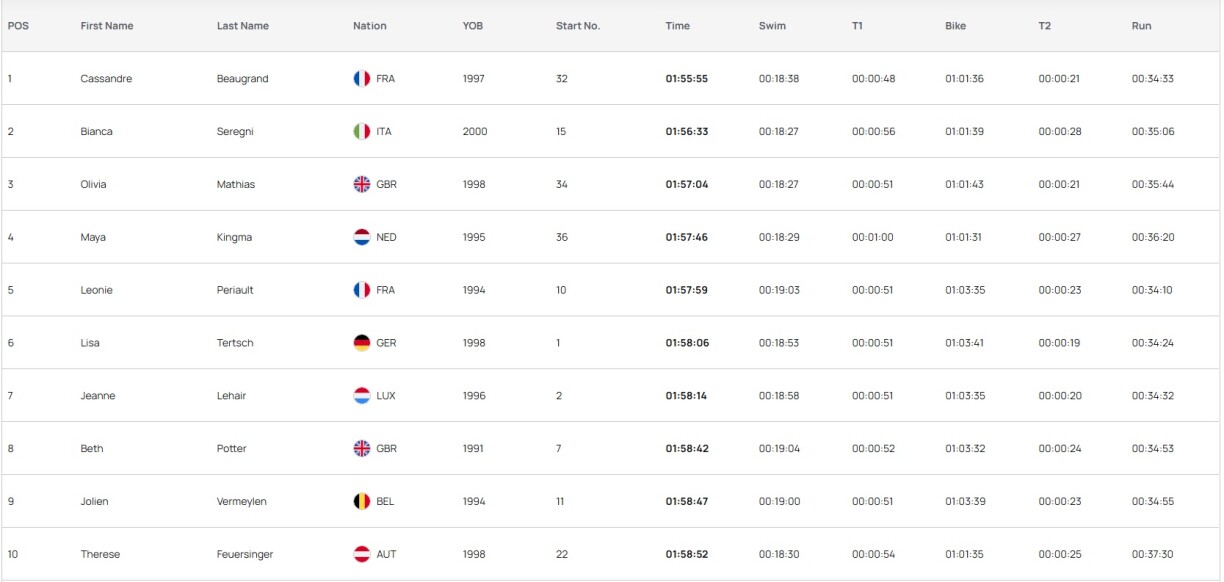The image size is (1224, 582).
Task: Click the YOB column header
Action: click(472, 26)
